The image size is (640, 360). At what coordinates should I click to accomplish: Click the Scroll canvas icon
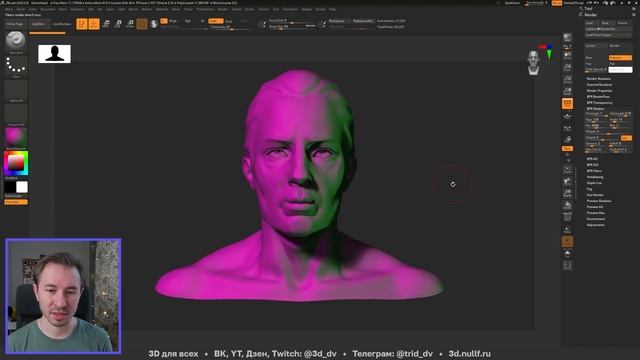click(567, 55)
